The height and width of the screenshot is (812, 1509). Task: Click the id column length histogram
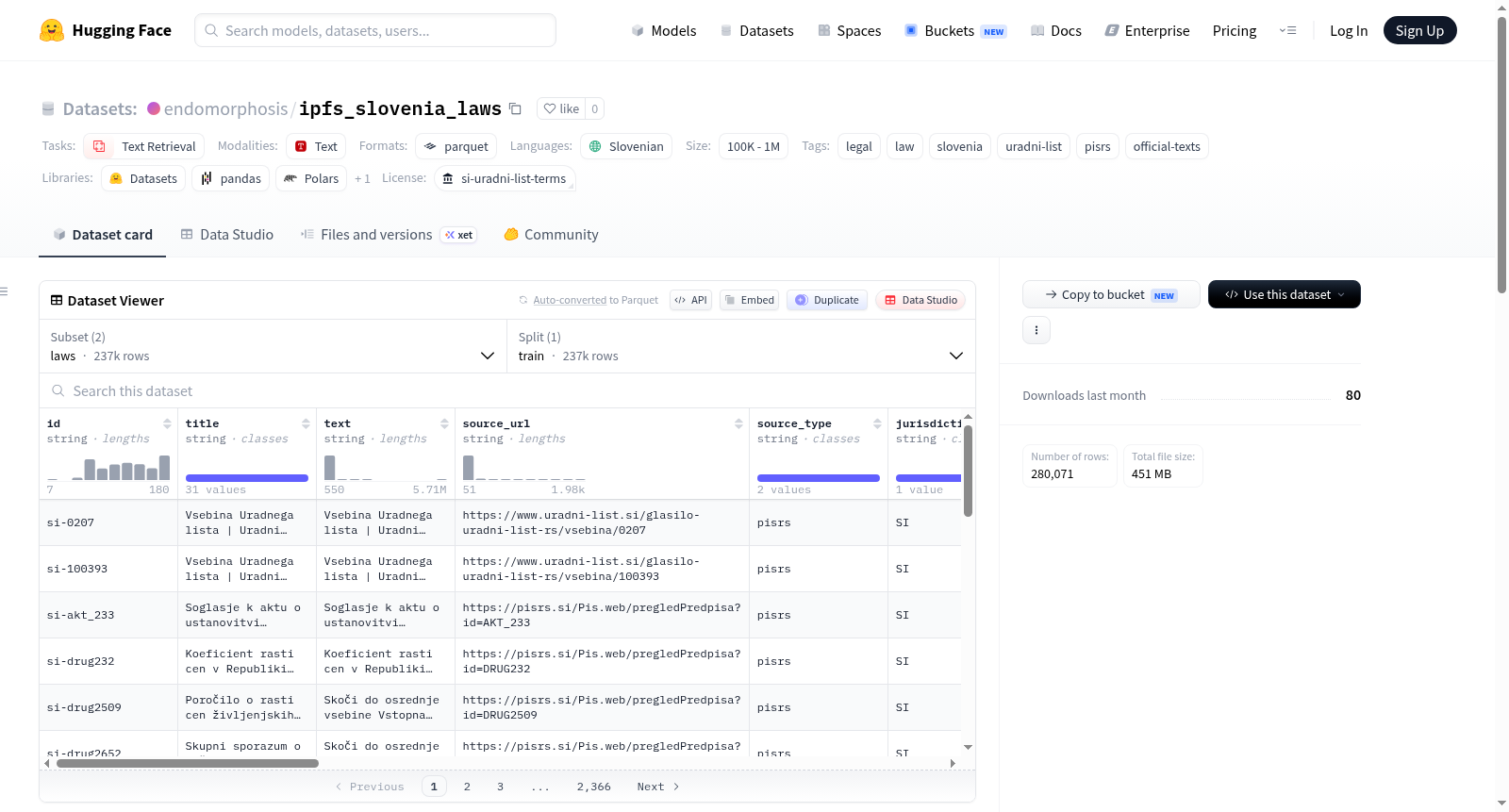tap(108, 468)
